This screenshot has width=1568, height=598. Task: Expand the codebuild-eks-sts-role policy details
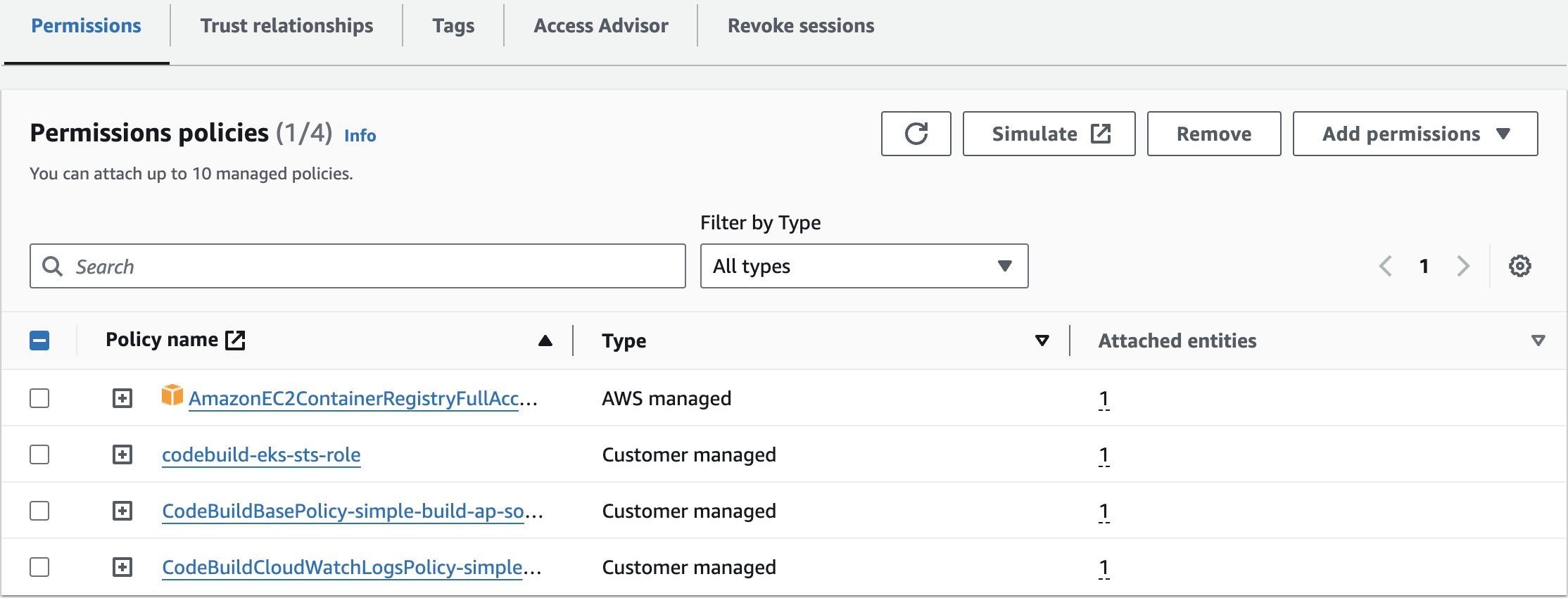tap(122, 454)
